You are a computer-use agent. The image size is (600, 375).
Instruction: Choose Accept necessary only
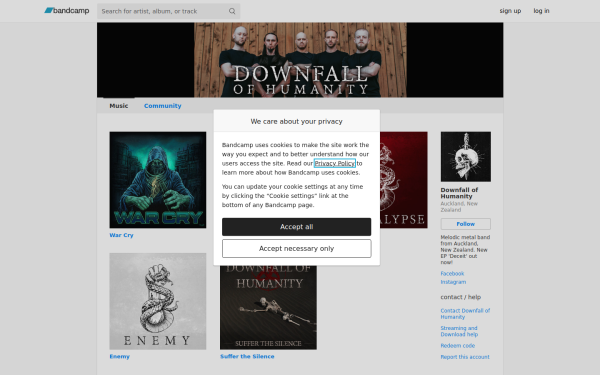point(297,248)
